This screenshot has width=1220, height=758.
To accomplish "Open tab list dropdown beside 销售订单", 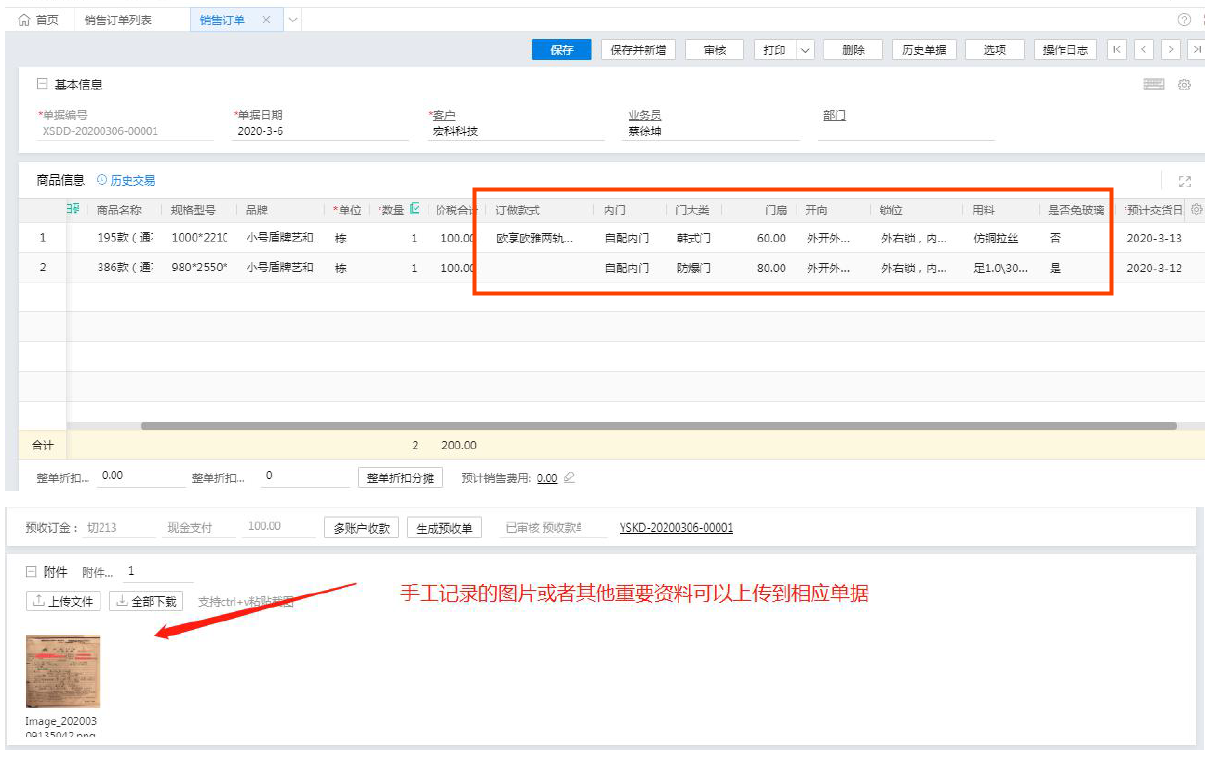I will coord(292,20).
